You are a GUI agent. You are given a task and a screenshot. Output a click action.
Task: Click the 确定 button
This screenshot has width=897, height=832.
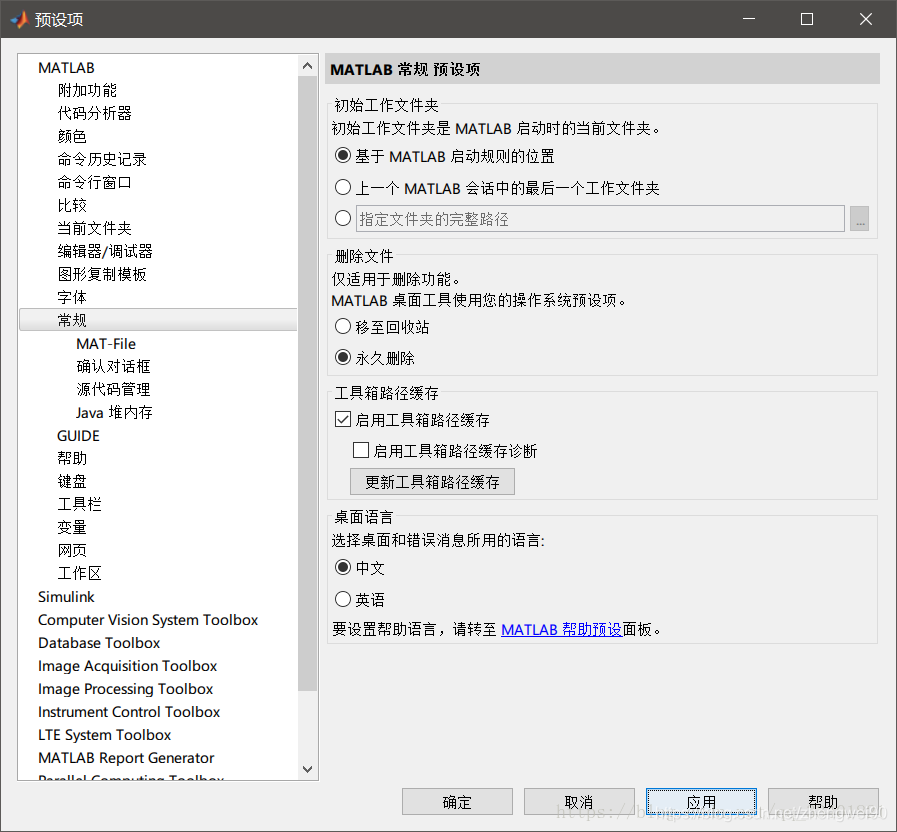pyautogui.click(x=457, y=802)
